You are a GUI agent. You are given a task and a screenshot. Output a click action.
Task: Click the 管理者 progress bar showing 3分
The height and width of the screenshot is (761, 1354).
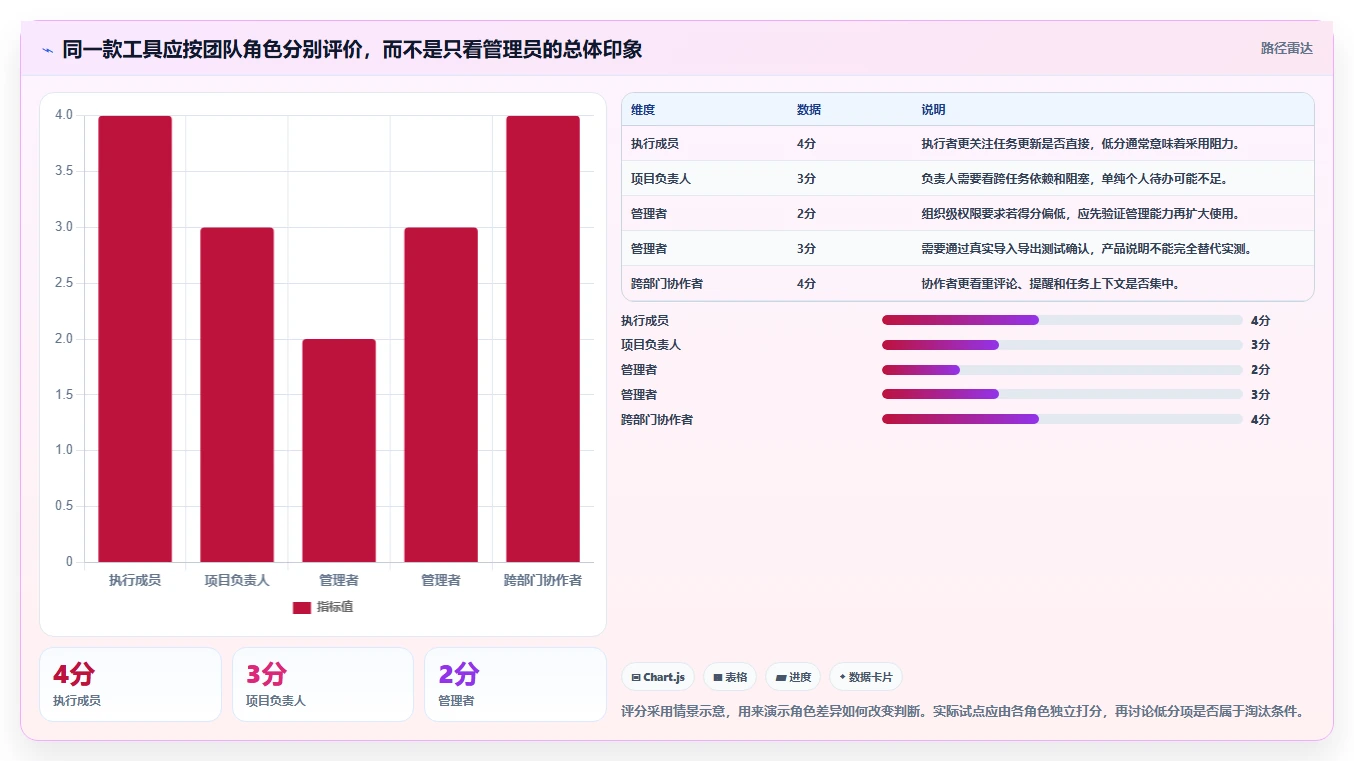(1062, 394)
